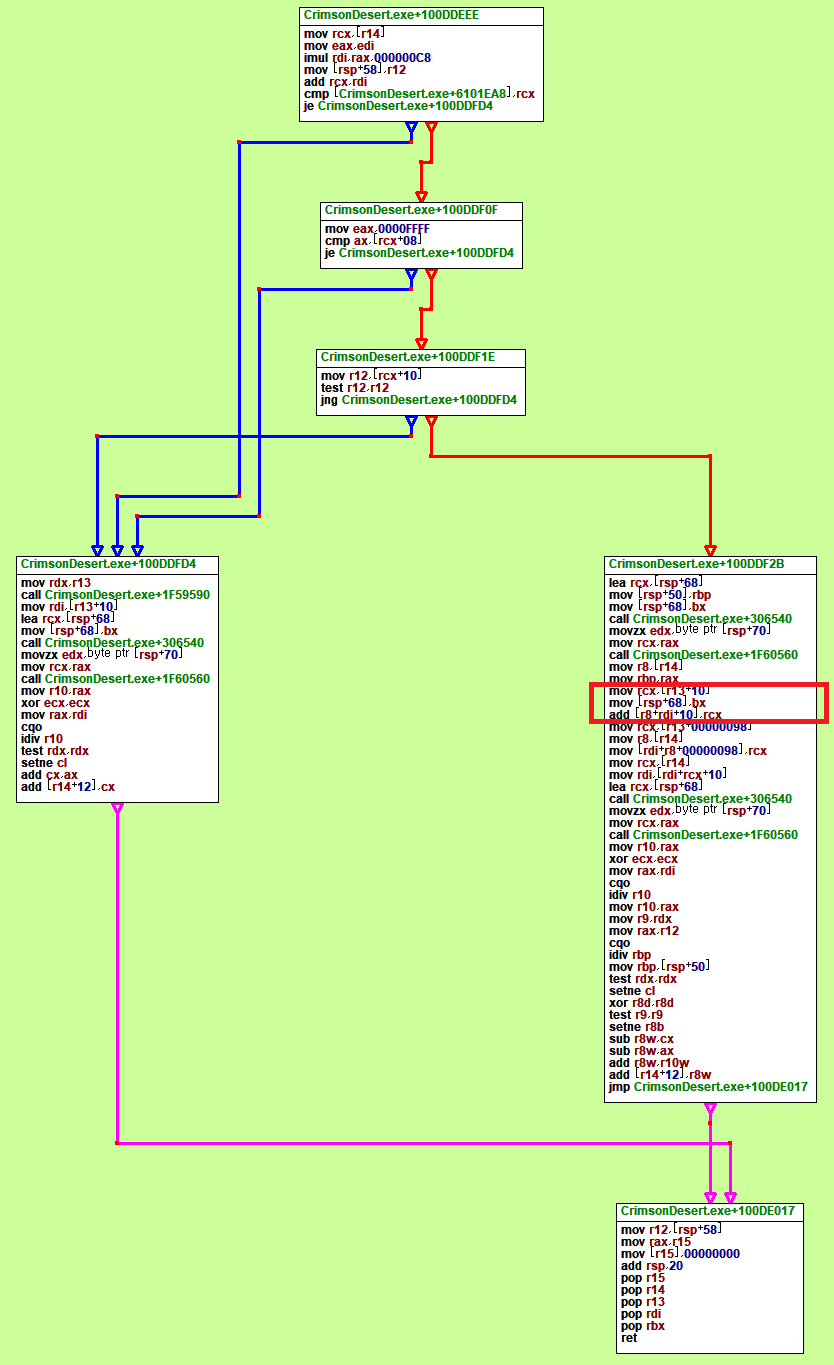
Task: Select the mov [rsp+58],r12 instruction
Action: coord(354,70)
